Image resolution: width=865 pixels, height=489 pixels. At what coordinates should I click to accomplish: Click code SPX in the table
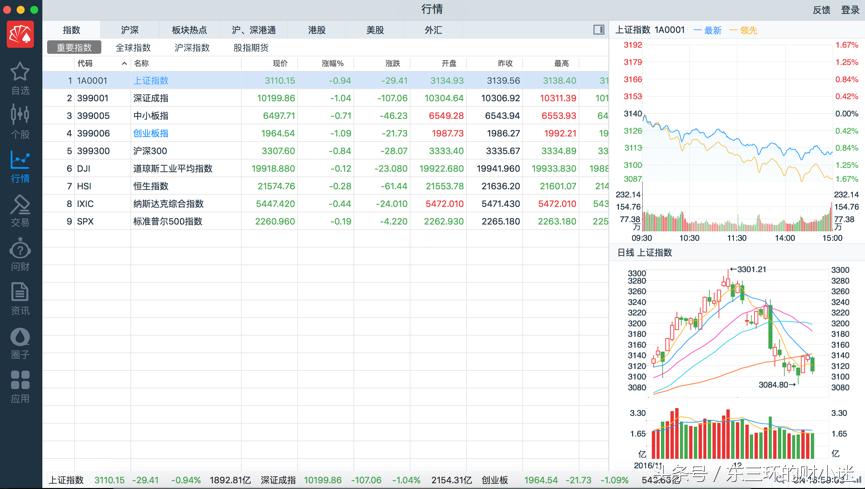85,222
